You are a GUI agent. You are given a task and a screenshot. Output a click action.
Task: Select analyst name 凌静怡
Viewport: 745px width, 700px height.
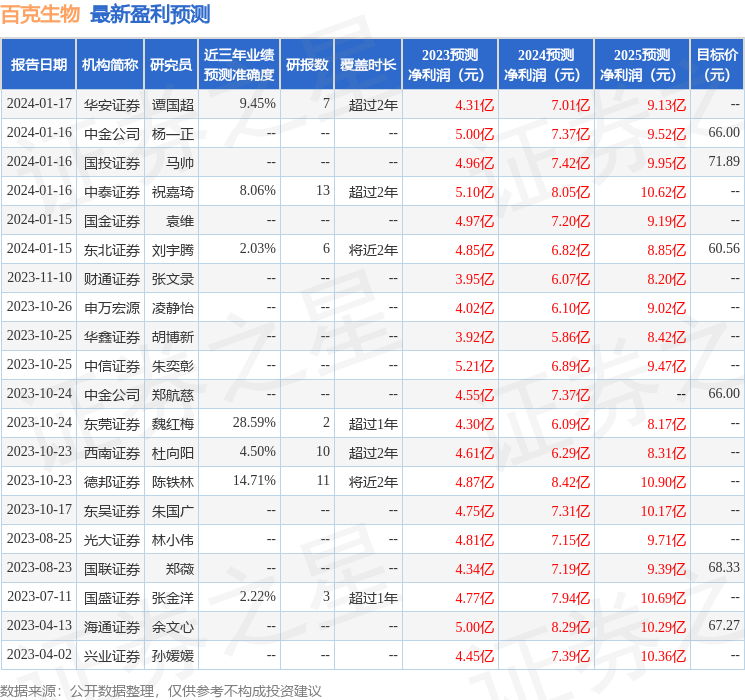pos(173,308)
